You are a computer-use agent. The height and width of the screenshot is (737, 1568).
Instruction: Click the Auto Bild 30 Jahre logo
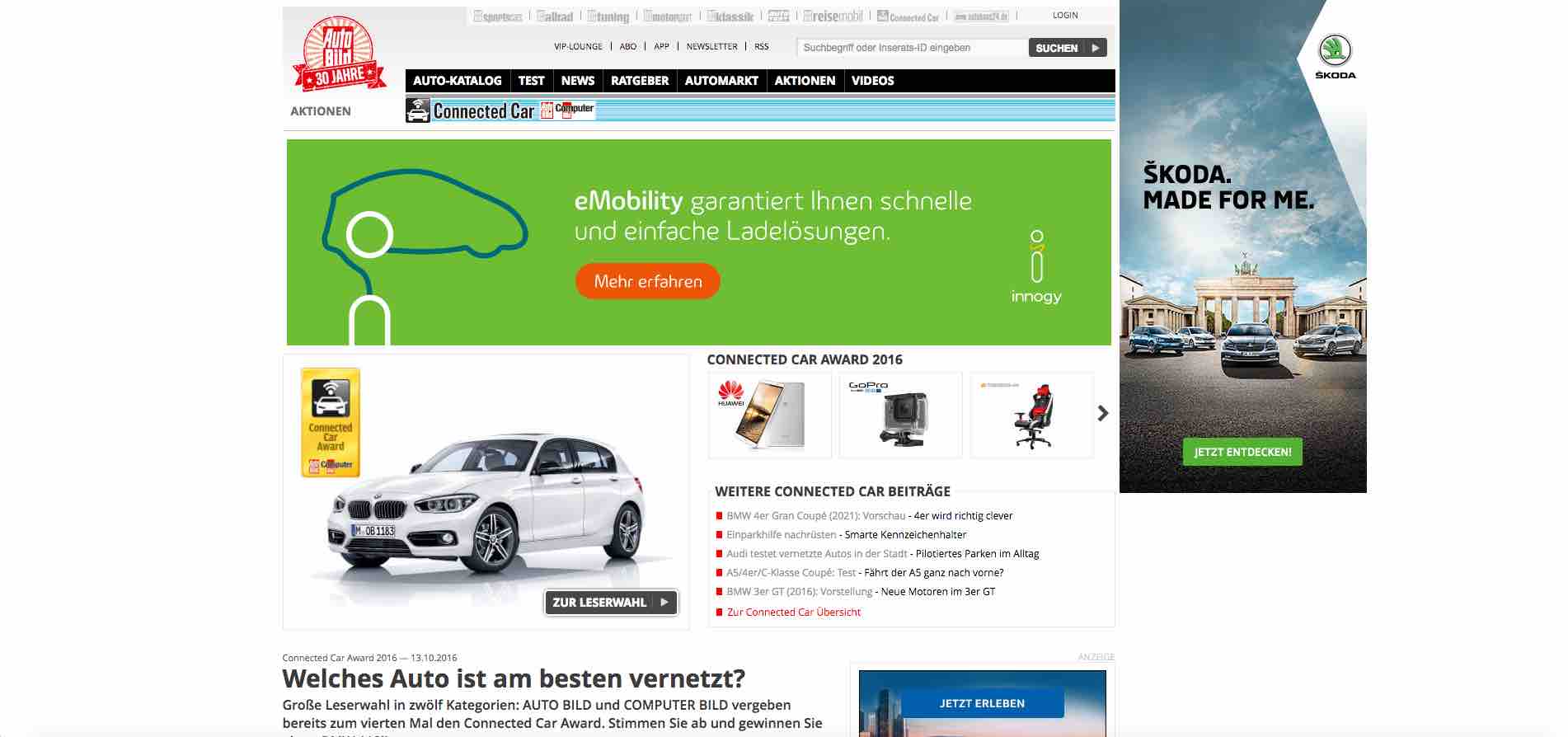point(339,55)
